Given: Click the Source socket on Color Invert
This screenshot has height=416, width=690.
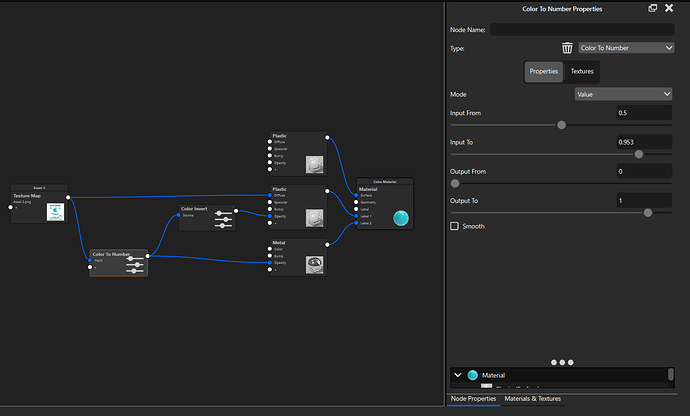Looking at the screenshot, I should (x=178, y=215).
